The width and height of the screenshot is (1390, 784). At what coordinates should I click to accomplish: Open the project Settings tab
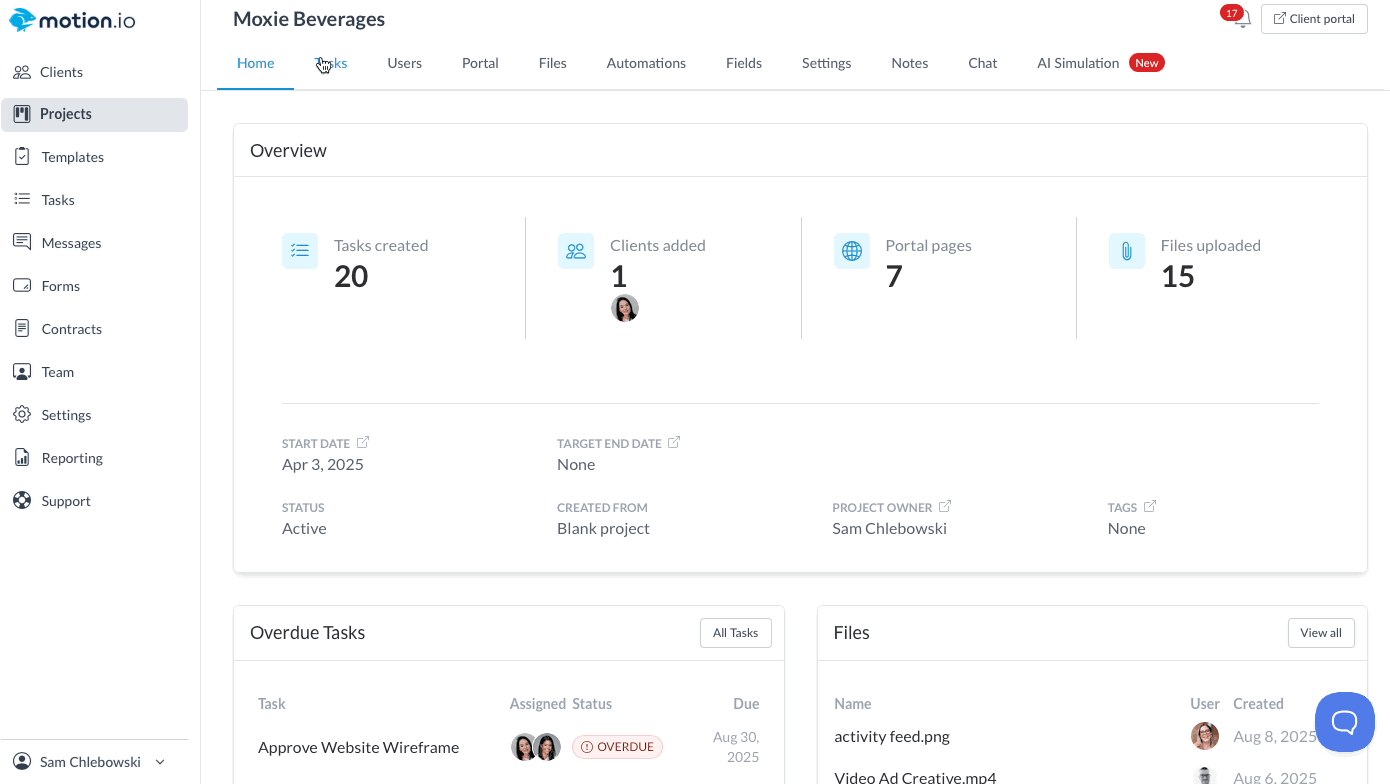click(827, 63)
